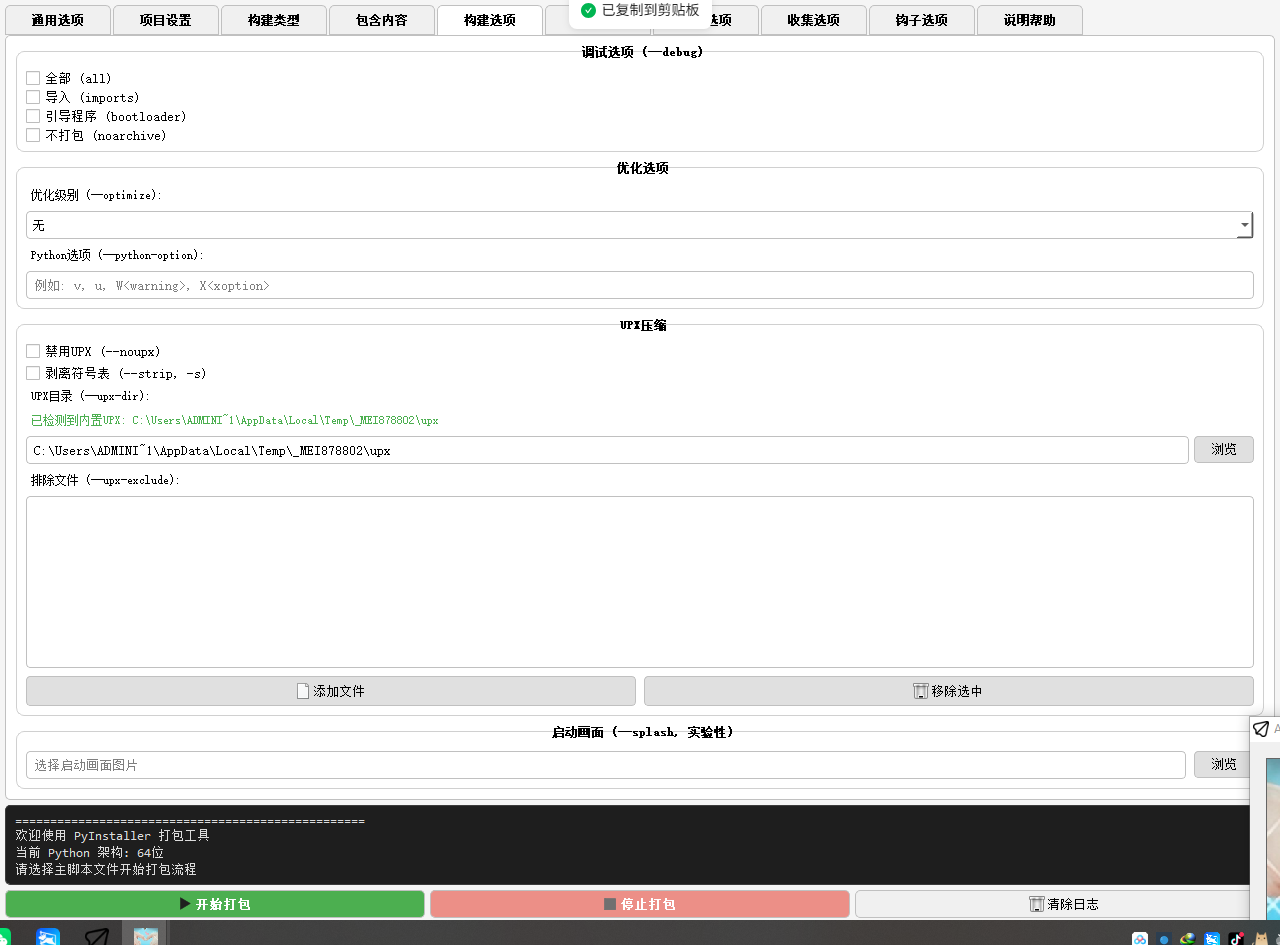Viewport: 1280px width, 945px height.
Task: Switch to the 通用选项 tab
Action: tap(57, 20)
